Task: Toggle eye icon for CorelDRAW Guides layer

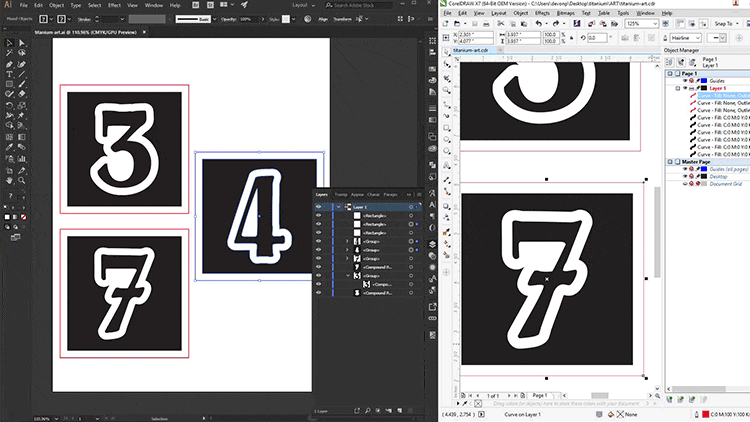Action: pyautogui.click(x=685, y=80)
